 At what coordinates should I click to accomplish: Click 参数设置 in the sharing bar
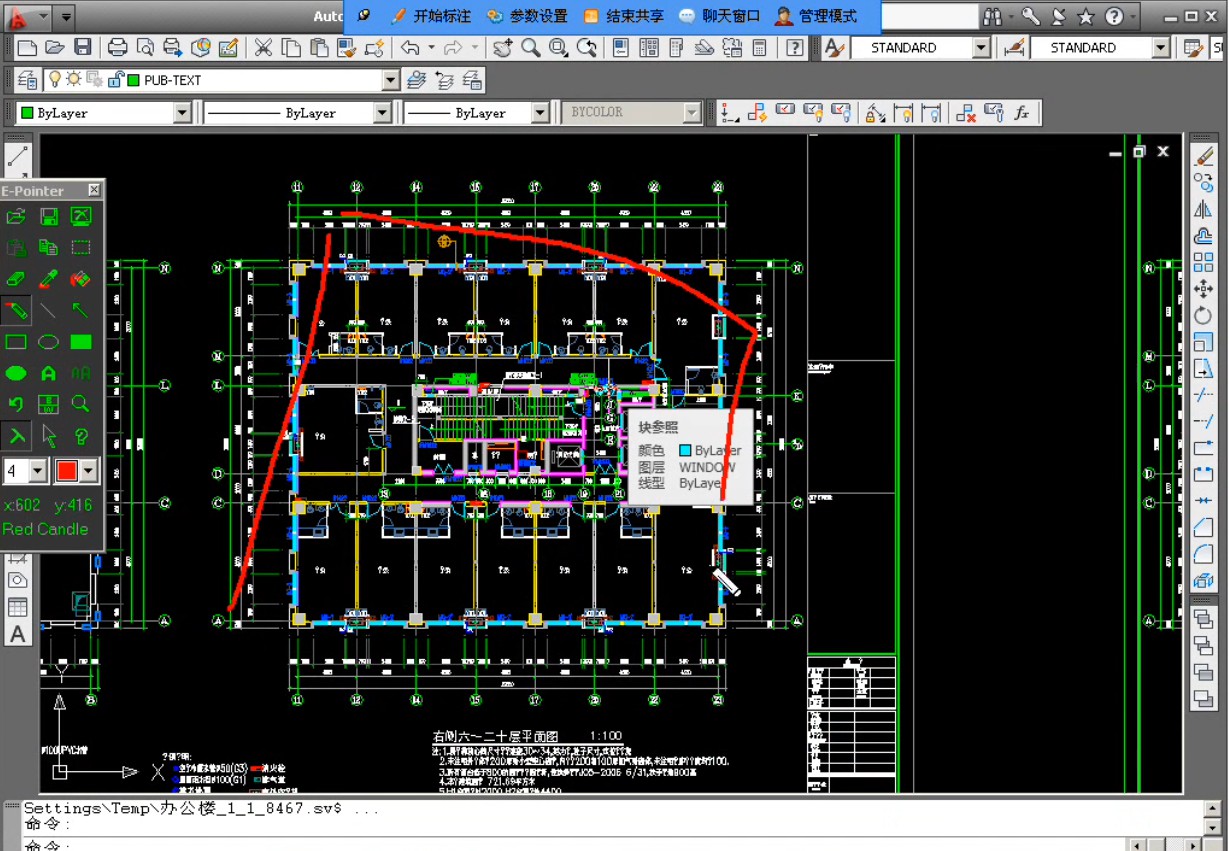pyautogui.click(x=527, y=16)
